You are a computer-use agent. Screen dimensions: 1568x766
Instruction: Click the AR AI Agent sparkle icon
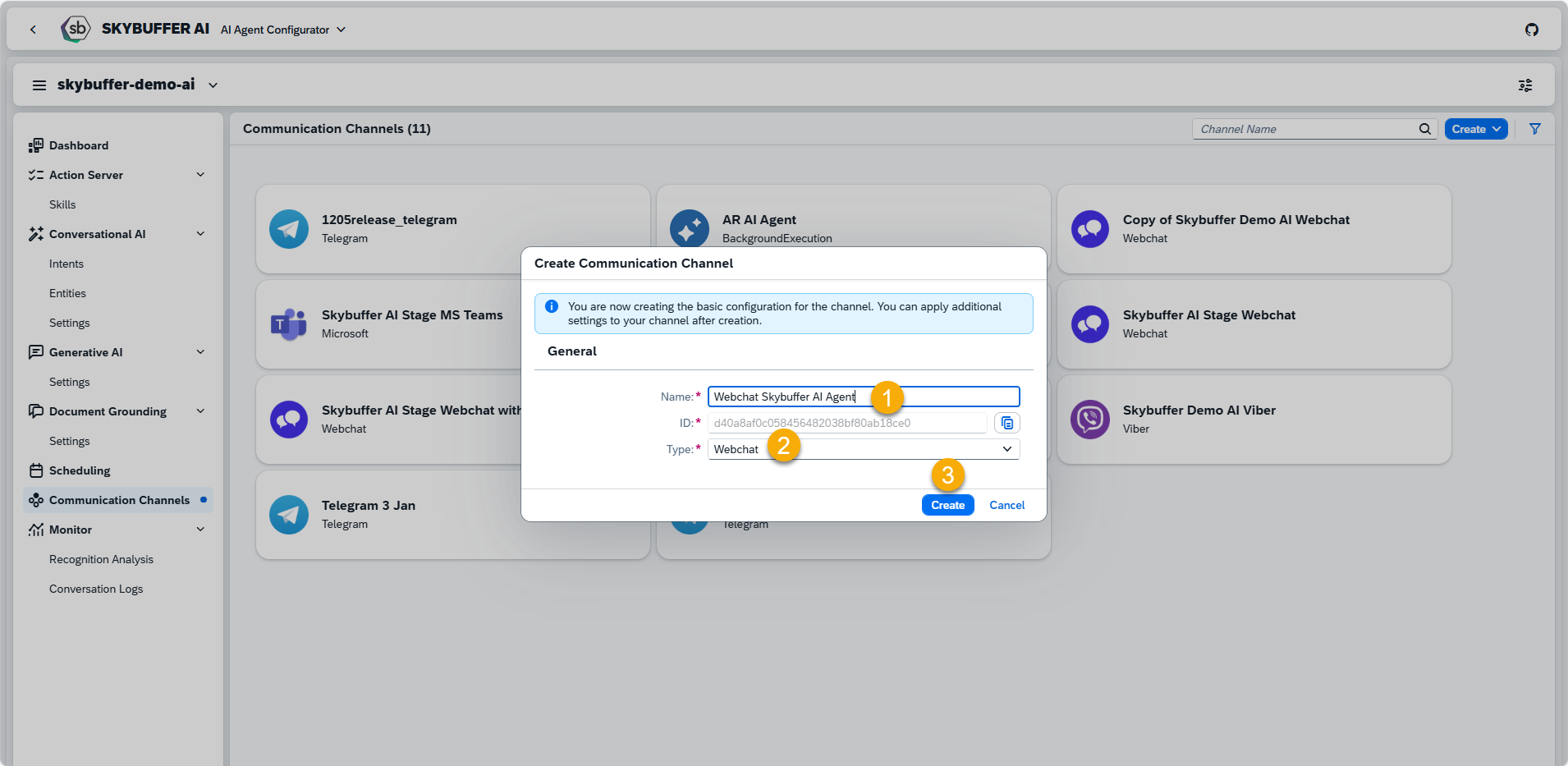tap(690, 229)
